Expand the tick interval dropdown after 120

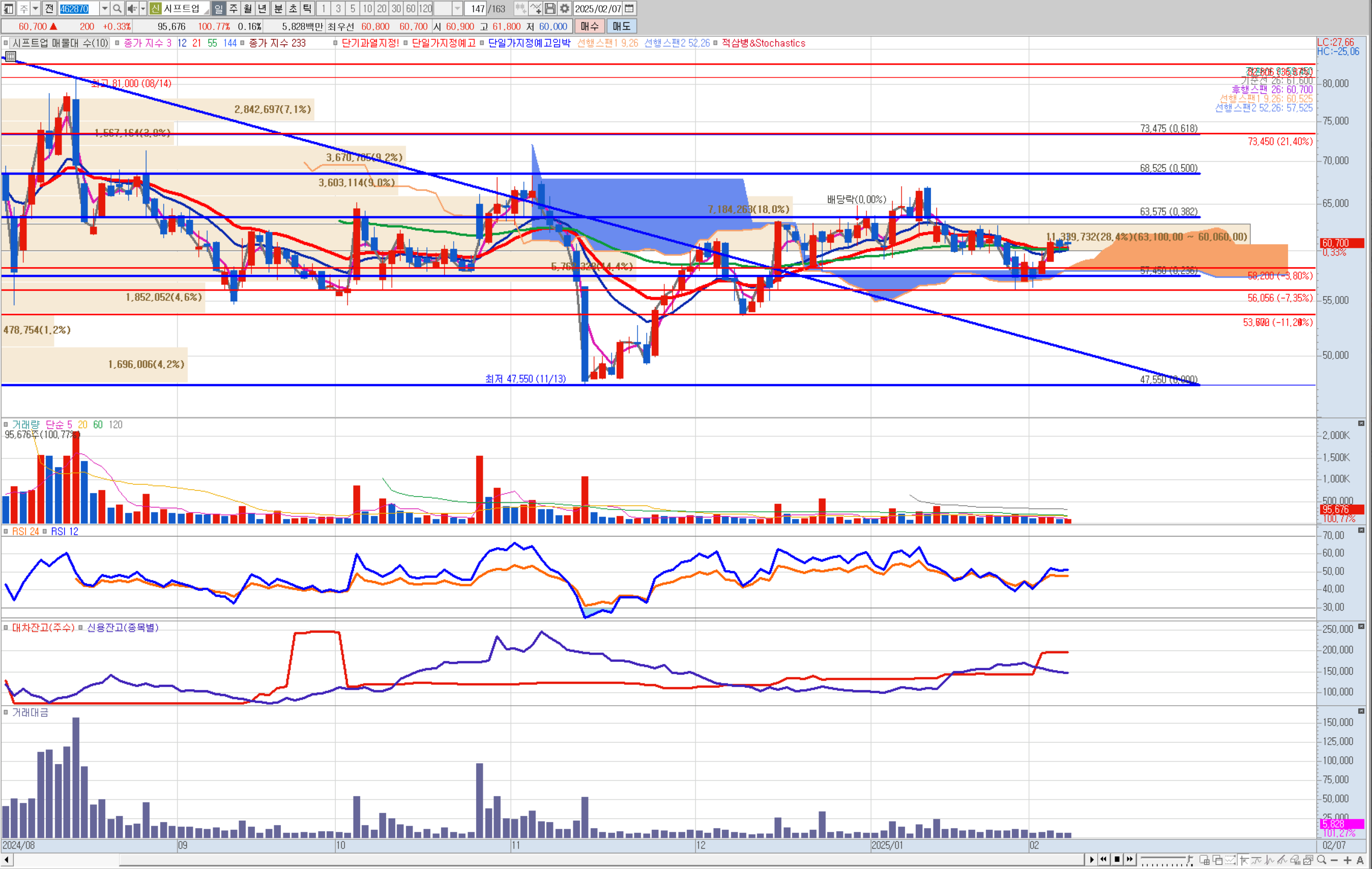pos(457,9)
